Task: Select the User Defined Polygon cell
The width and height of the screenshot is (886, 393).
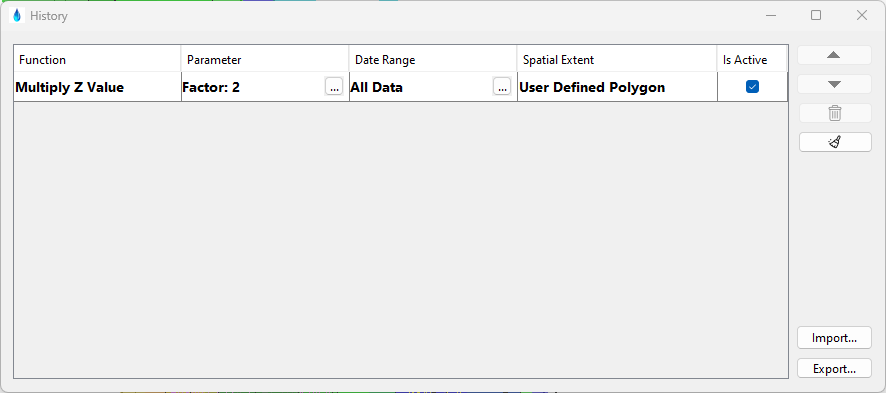Action: [617, 87]
